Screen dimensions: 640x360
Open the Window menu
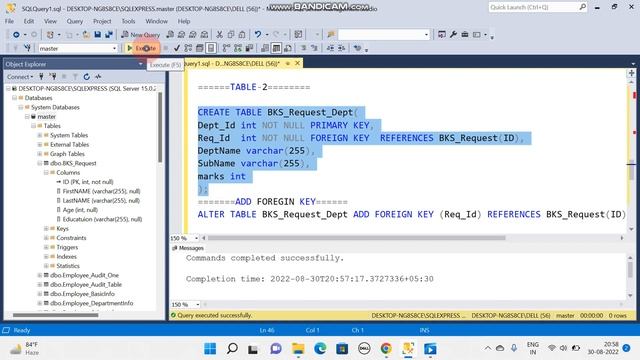click(156, 21)
